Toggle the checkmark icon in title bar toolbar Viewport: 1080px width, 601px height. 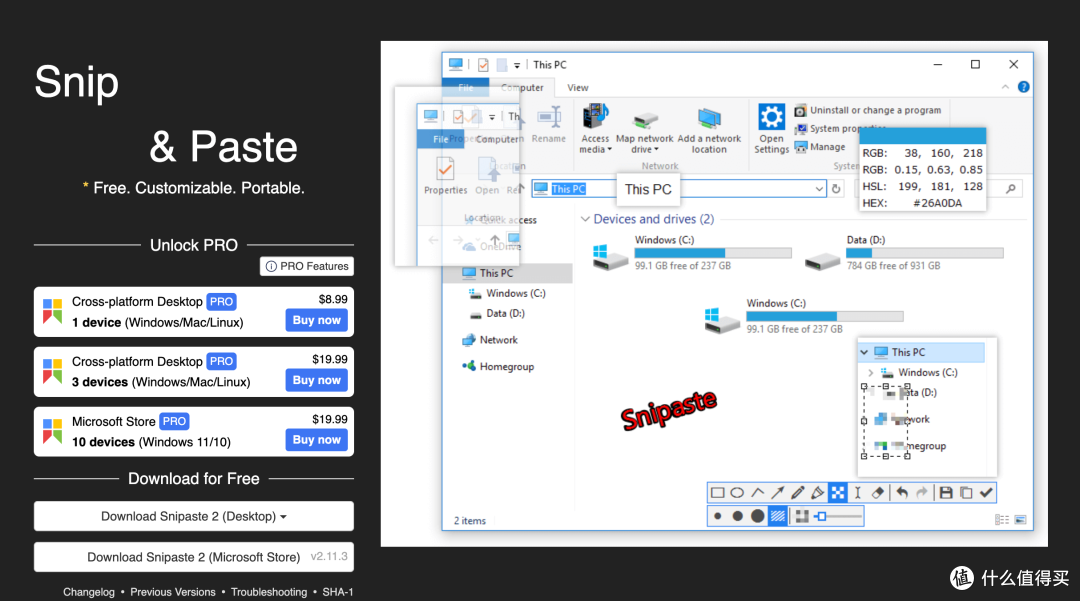tap(484, 65)
